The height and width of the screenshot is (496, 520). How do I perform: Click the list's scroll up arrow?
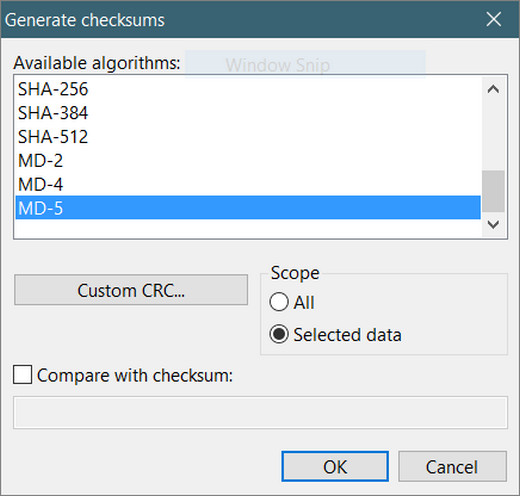(x=493, y=89)
